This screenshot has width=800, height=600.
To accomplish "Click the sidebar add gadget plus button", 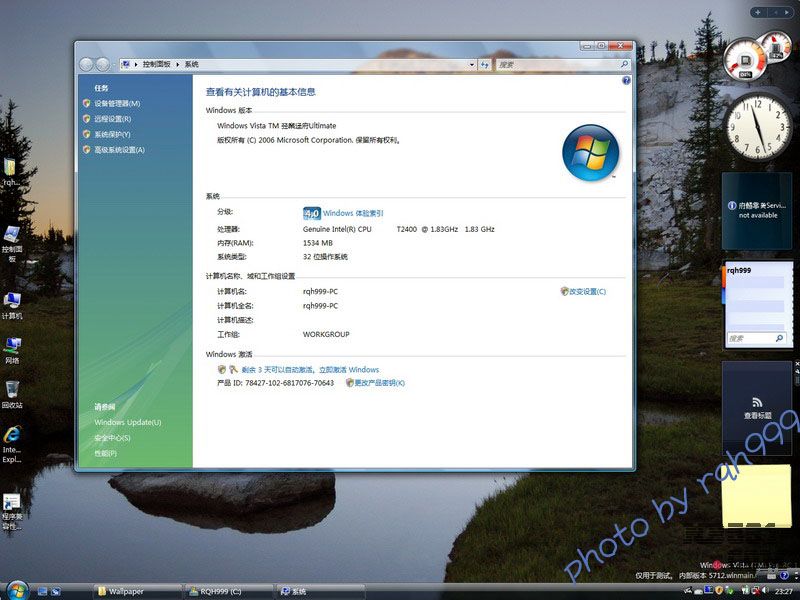I will tap(758, 12).
